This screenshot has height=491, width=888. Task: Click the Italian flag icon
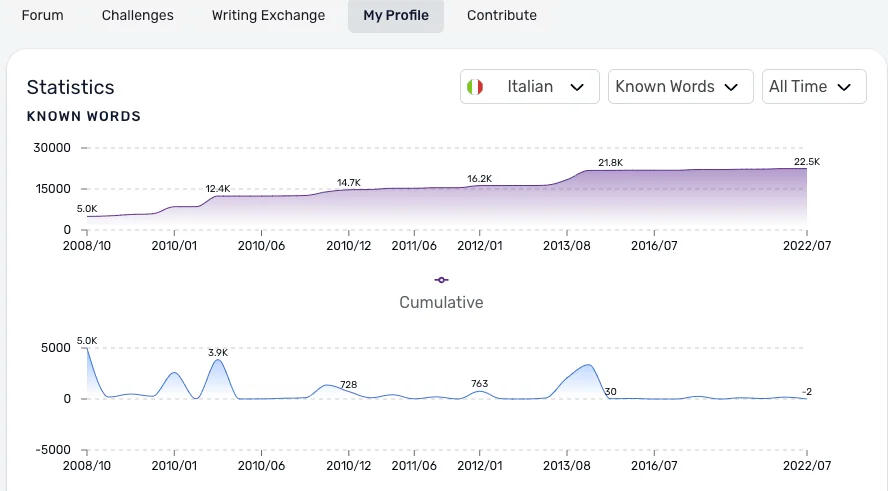475,87
